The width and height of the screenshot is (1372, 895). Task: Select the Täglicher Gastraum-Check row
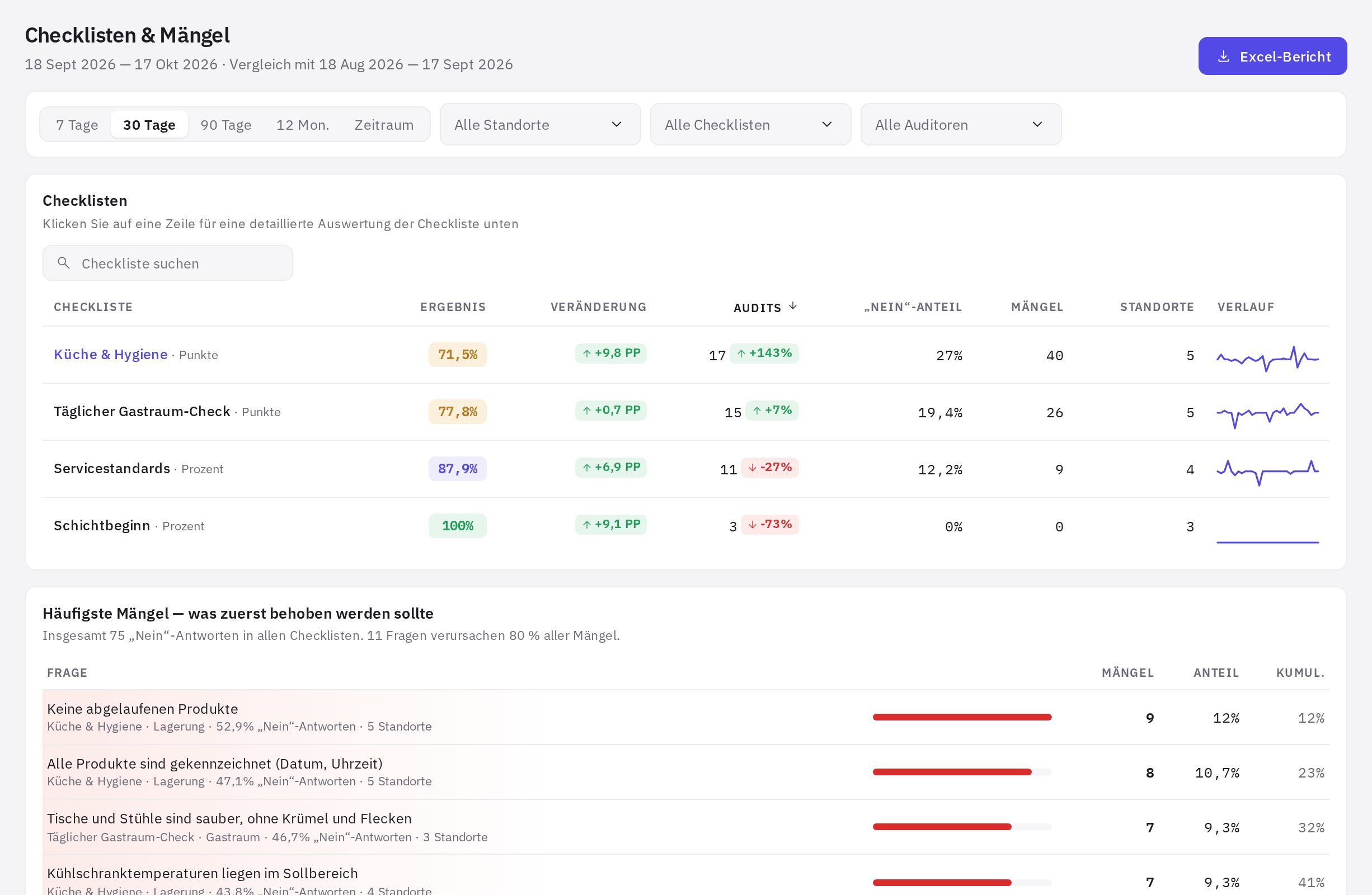pos(685,412)
